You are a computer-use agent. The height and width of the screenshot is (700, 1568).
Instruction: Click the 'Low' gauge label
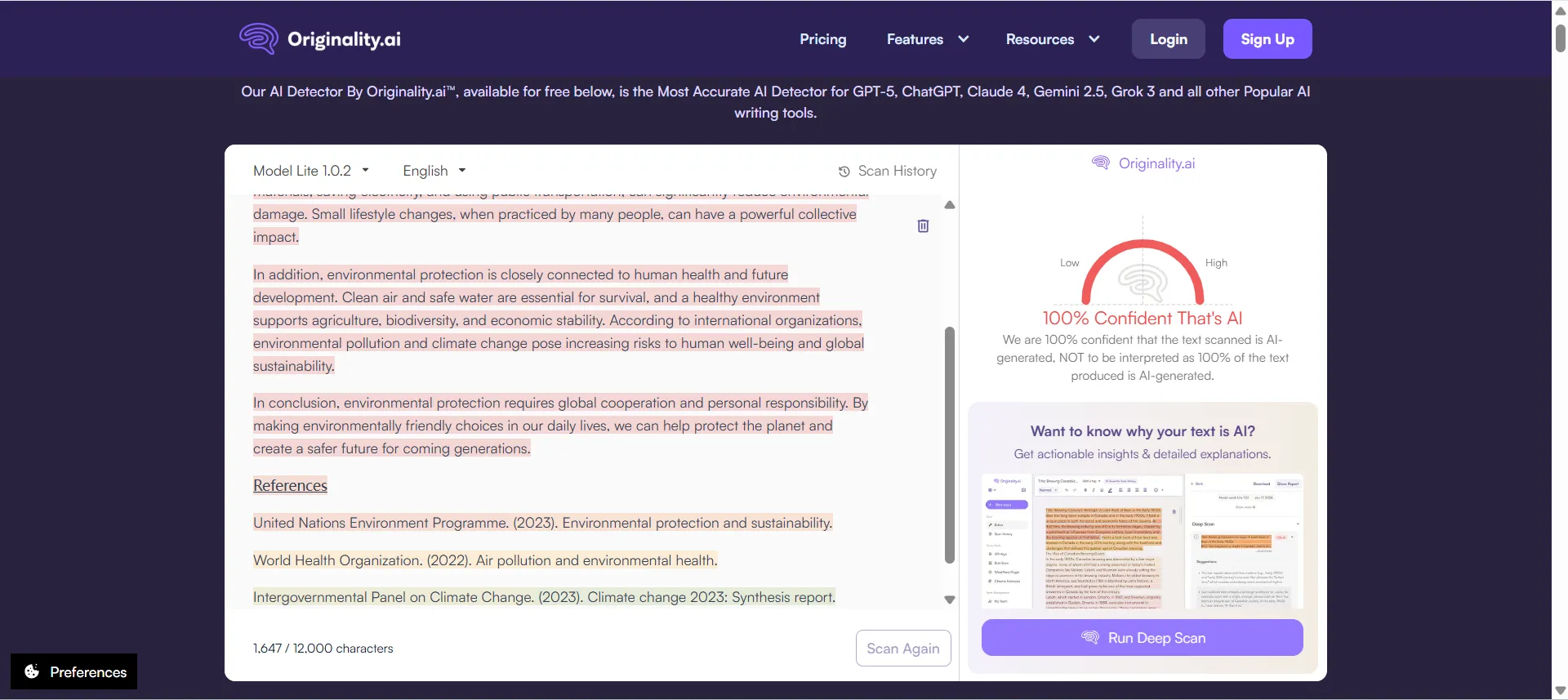coord(1069,263)
